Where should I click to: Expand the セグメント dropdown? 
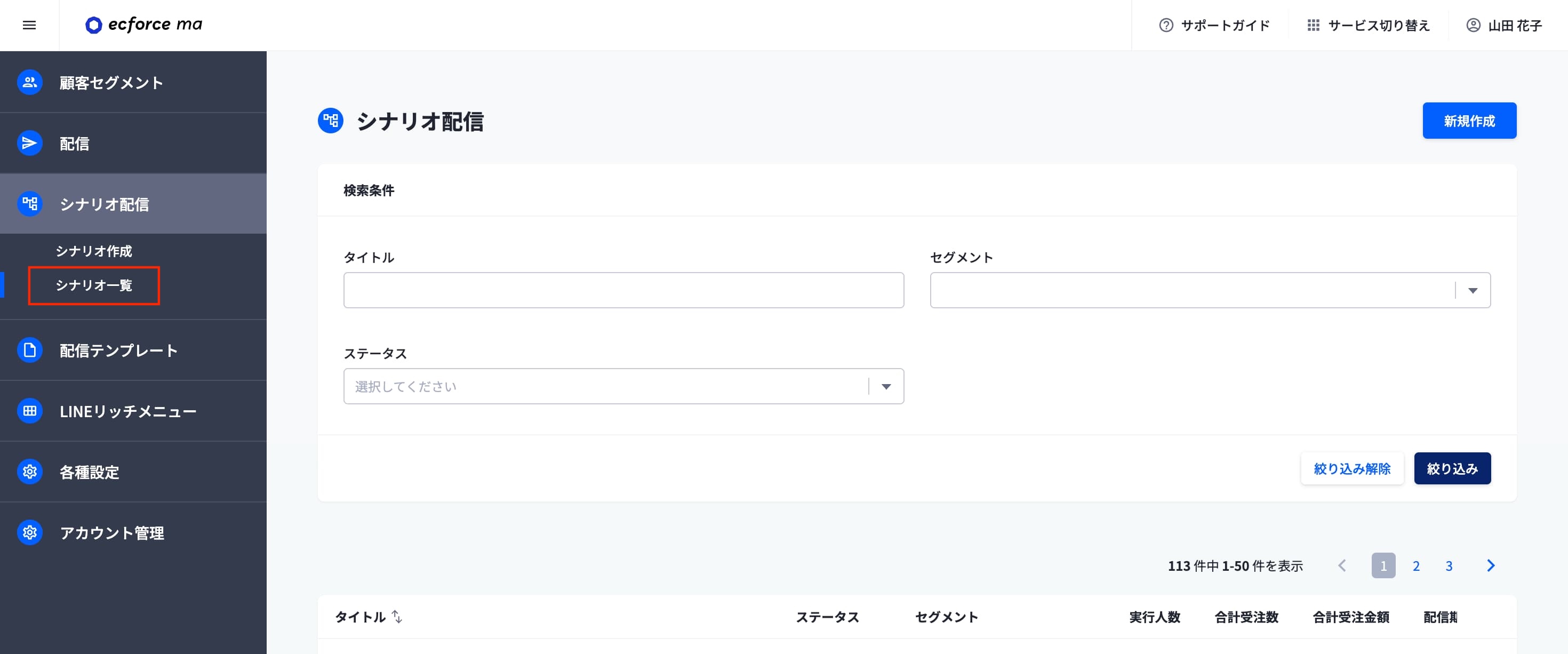click(x=1472, y=291)
